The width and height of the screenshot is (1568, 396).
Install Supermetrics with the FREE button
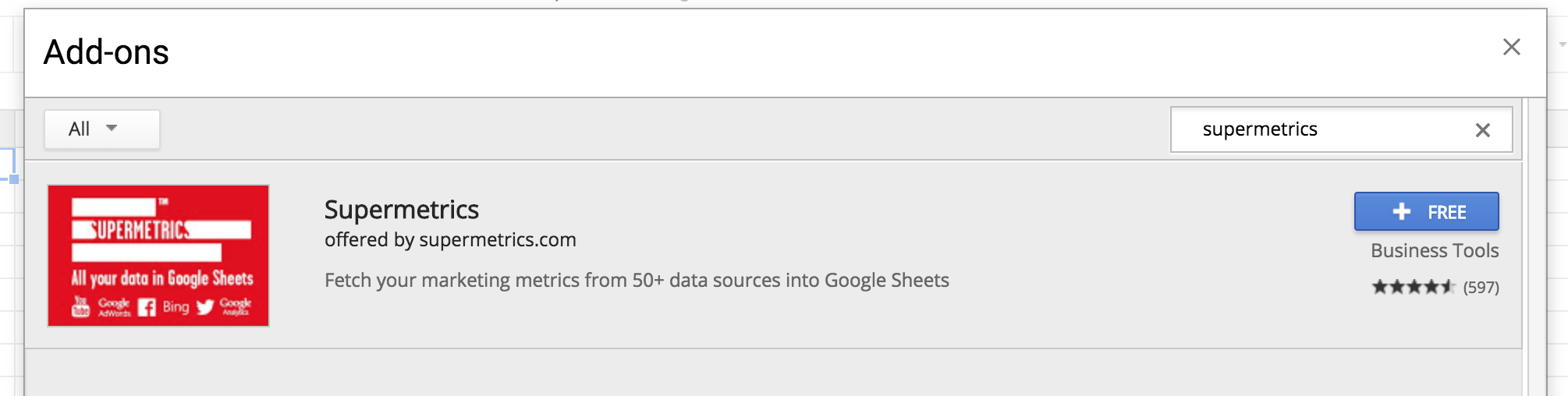point(1426,212)
